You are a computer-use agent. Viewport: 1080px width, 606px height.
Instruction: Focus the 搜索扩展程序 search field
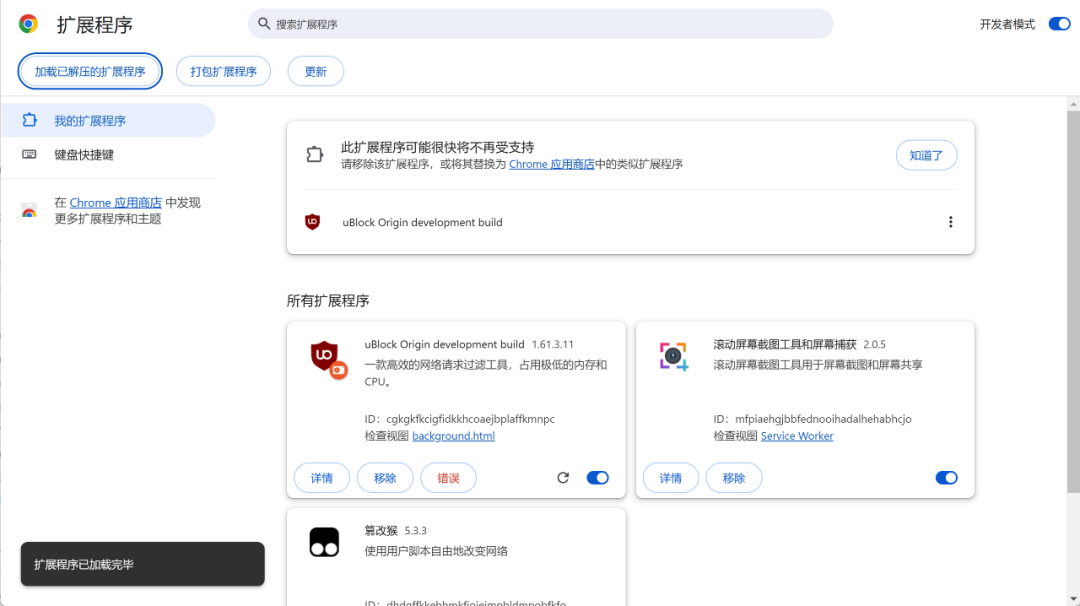(541, 24)
